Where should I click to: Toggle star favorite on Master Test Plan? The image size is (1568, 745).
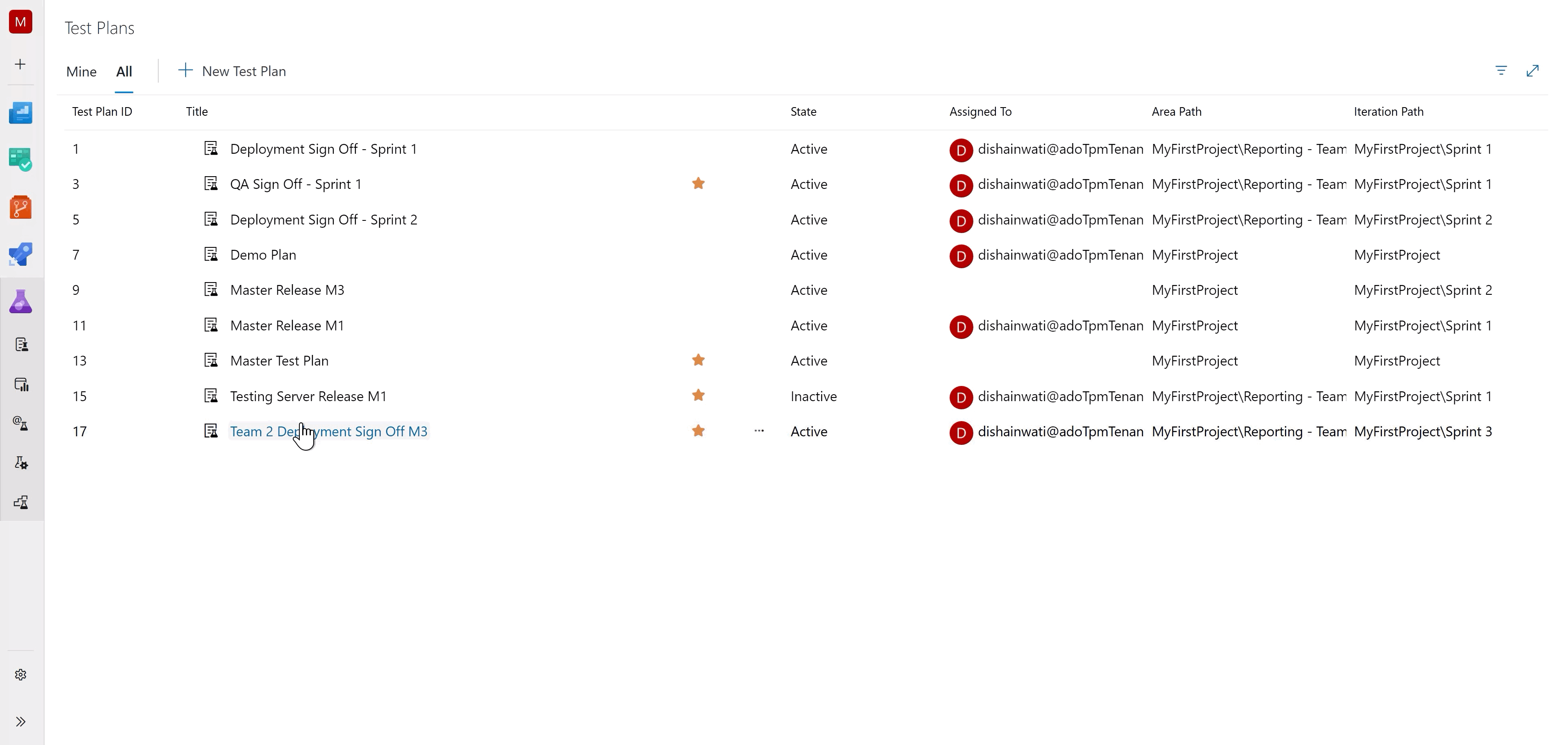[697, 360]
